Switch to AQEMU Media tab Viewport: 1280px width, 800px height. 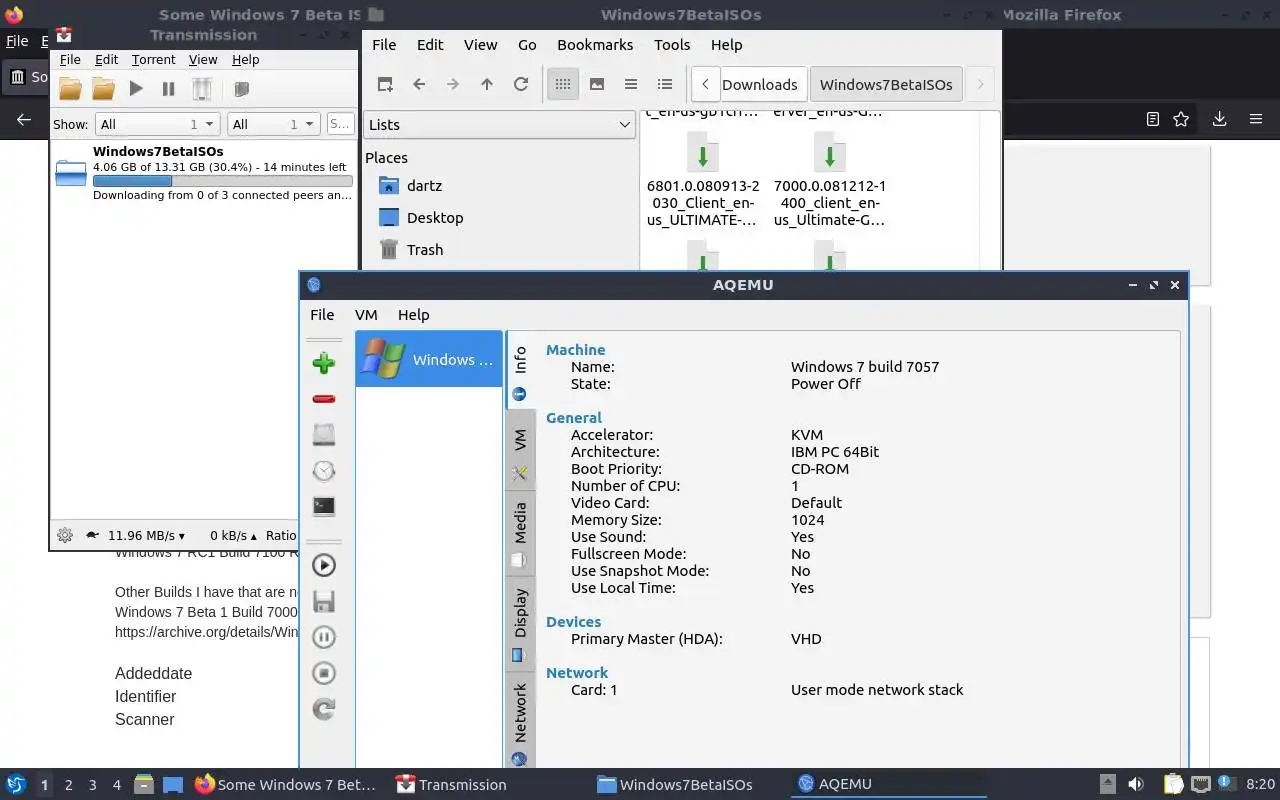click(x=520, y=535)
